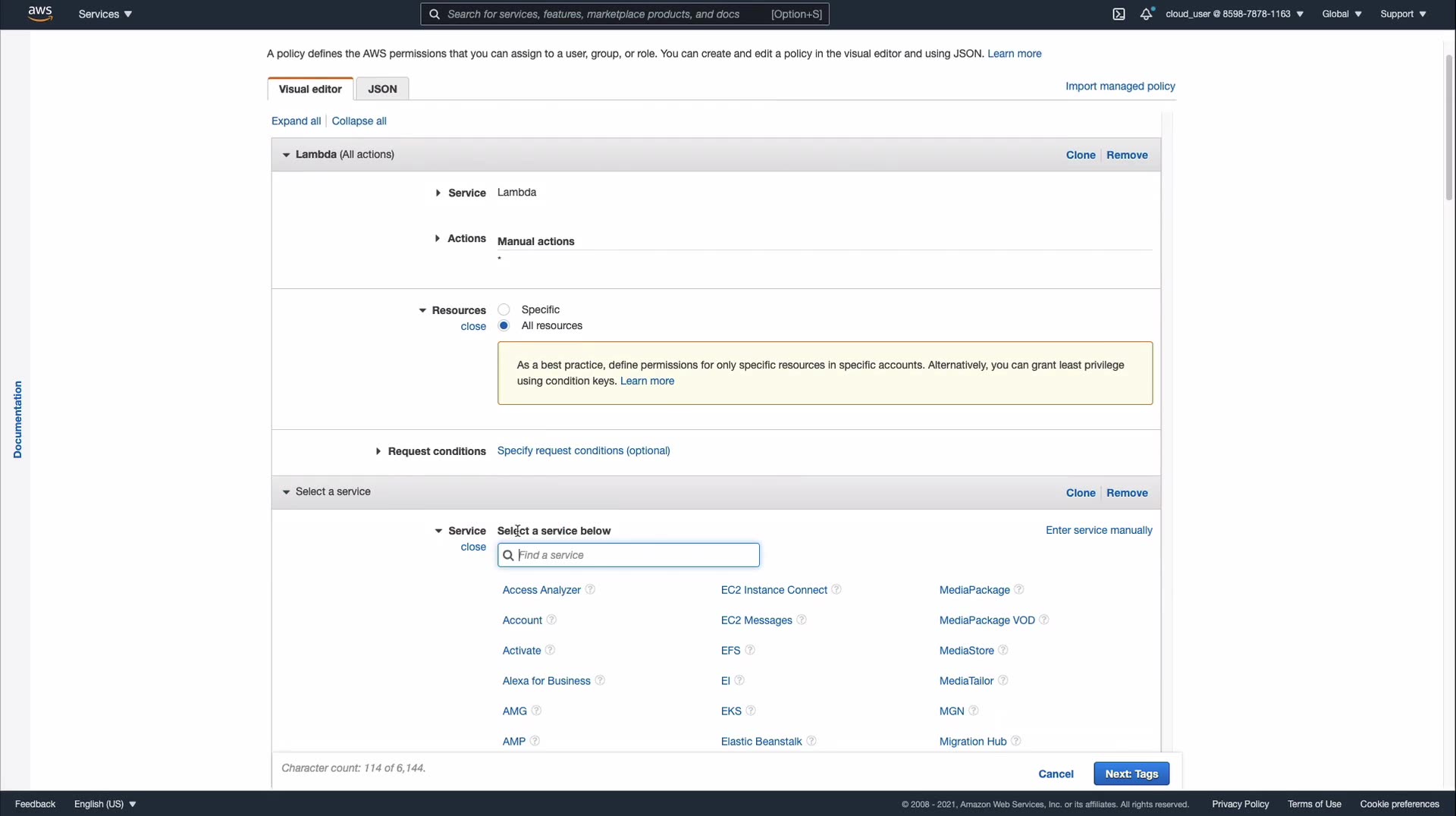Click the AWS logo home icon

click(39, 14)
